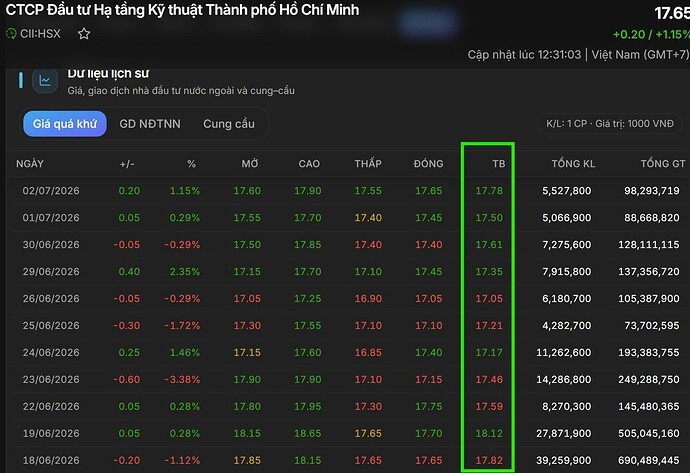Select the Giá quá khứ tab
Screen dimensions: 690x473
pyautogui.click(x=65, y=124)
